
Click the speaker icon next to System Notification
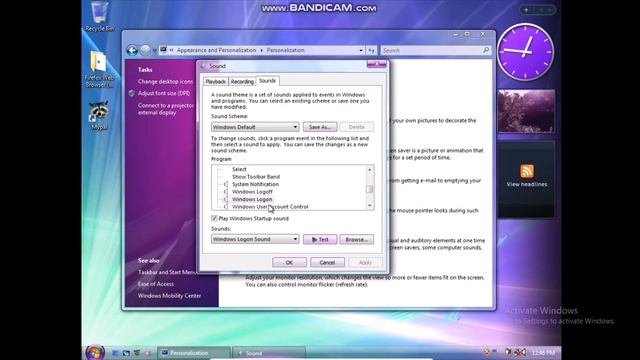[x=226, y=184]
